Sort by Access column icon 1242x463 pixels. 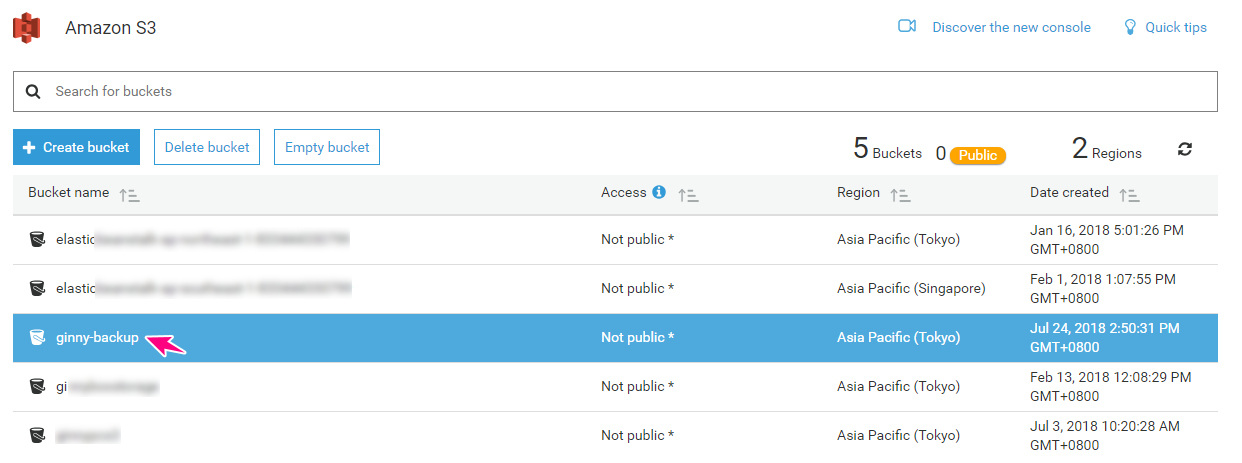(x=688, y=196)
